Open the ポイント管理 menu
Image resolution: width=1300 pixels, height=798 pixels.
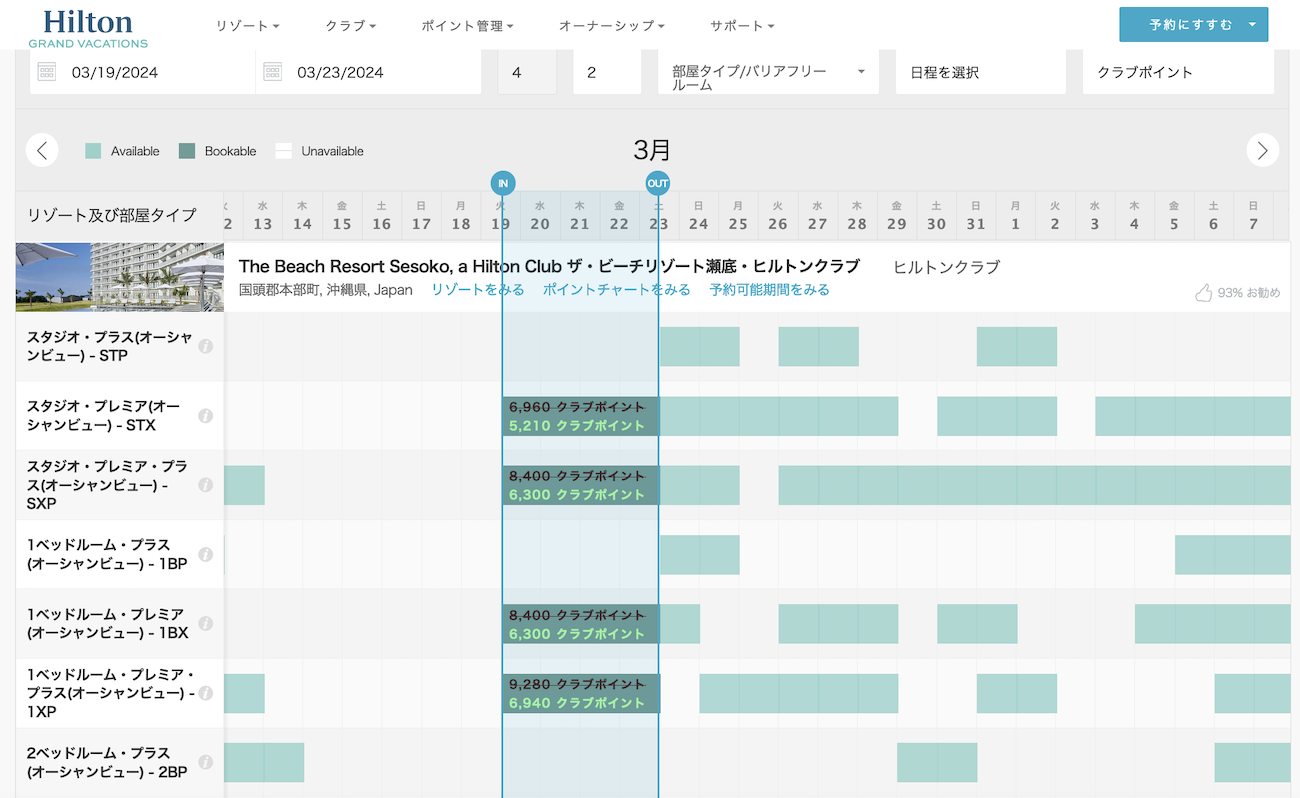tap(467, 26)
